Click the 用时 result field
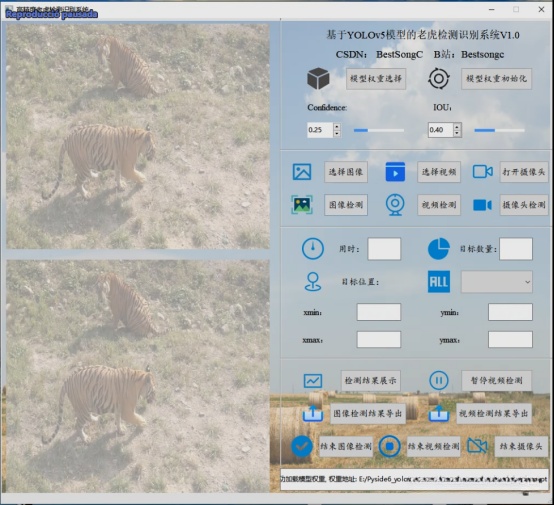554x505 pixels. point(384,249)
